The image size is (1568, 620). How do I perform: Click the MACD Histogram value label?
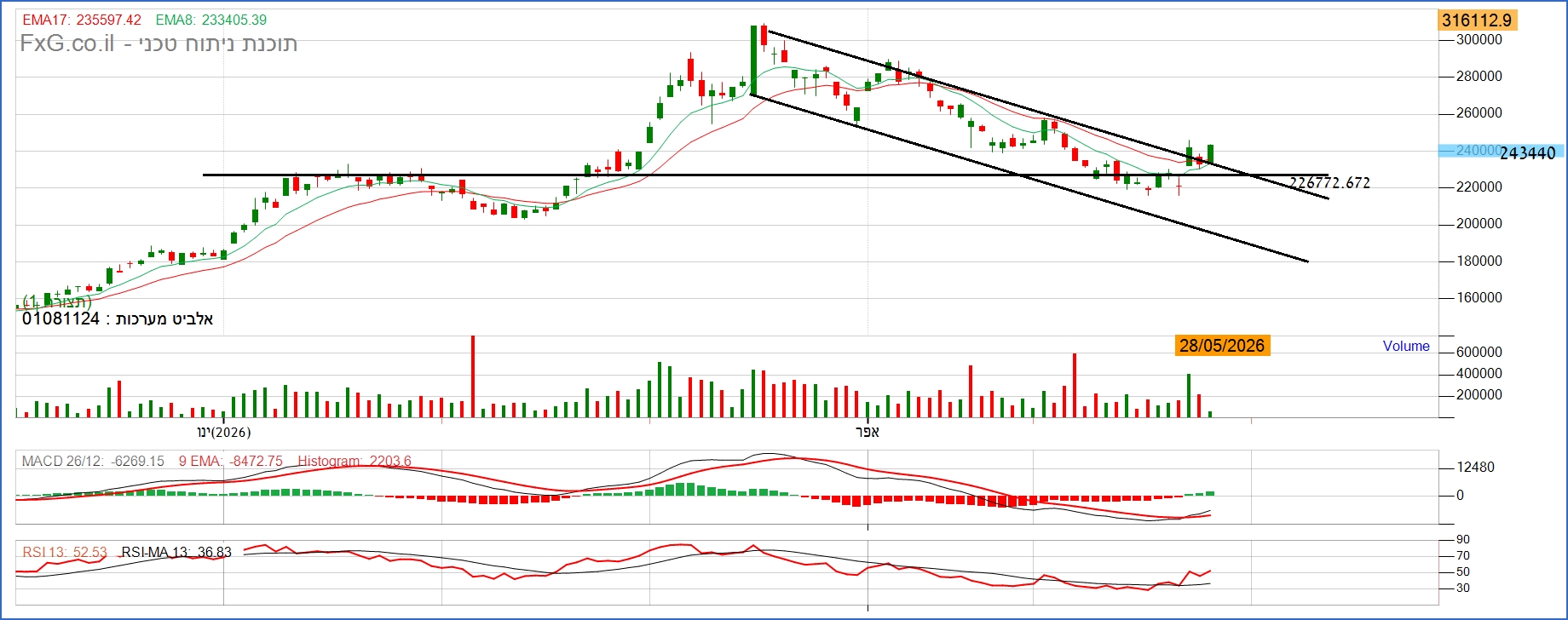point(355,461)
